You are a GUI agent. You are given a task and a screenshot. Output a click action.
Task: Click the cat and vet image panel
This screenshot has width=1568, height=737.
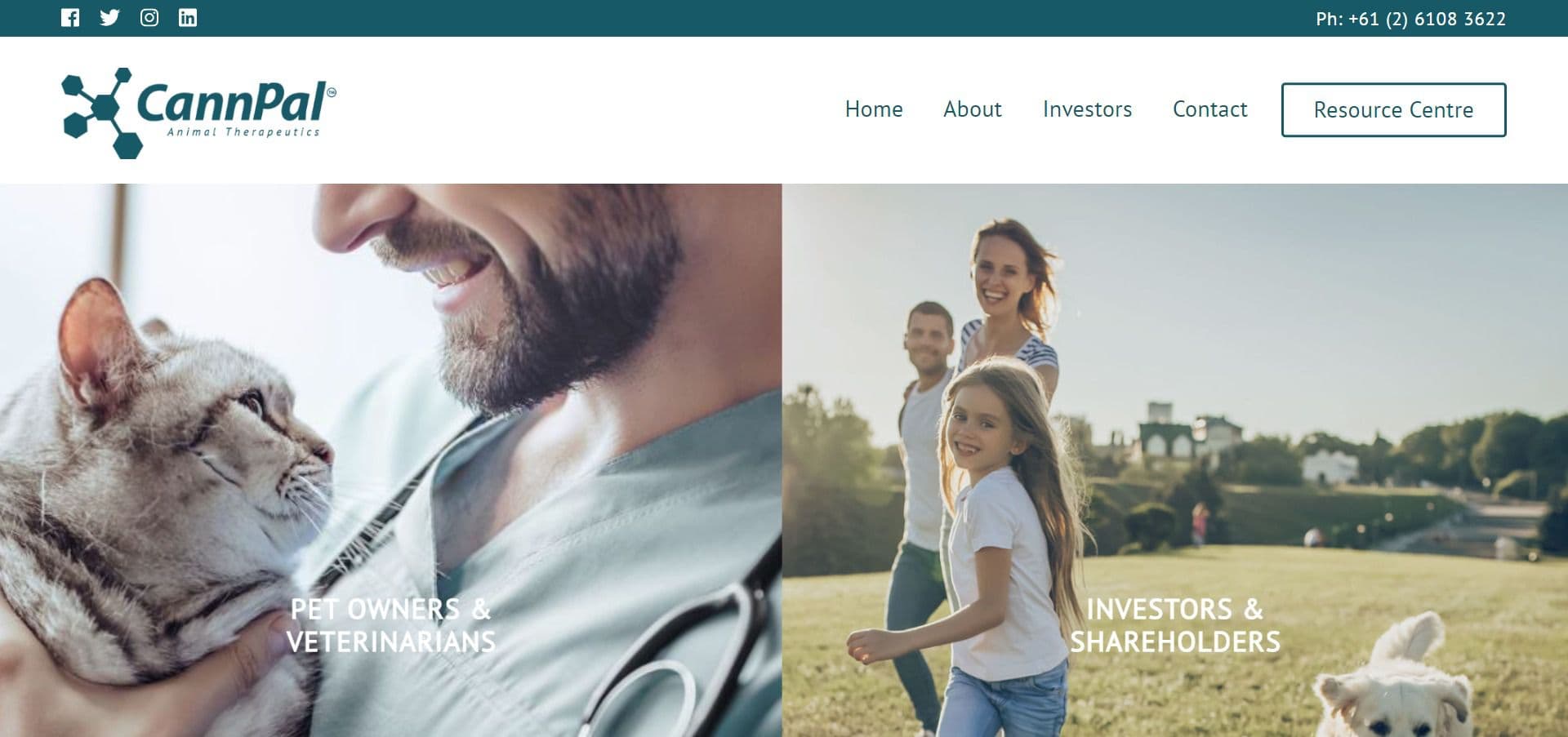[390, 460]
